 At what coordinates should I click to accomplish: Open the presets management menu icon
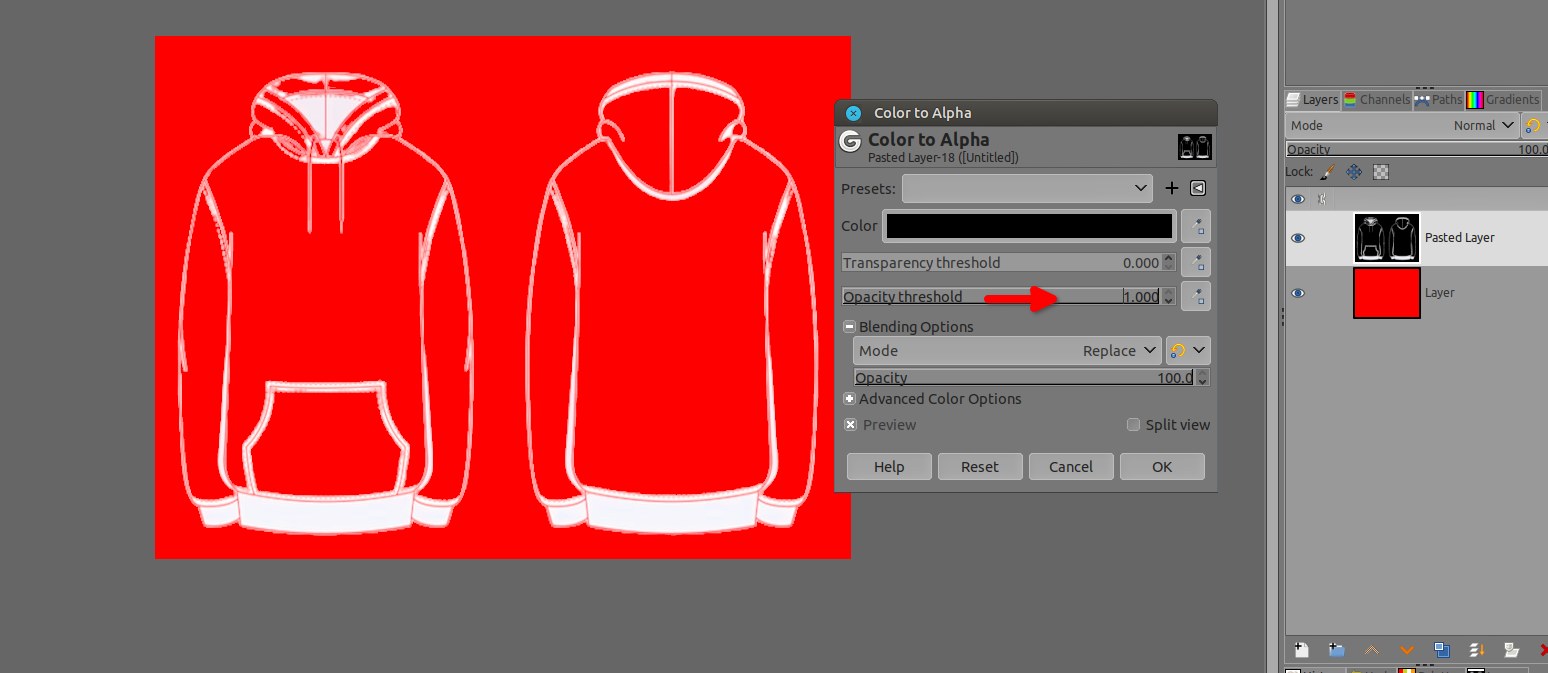(1198, 188)
